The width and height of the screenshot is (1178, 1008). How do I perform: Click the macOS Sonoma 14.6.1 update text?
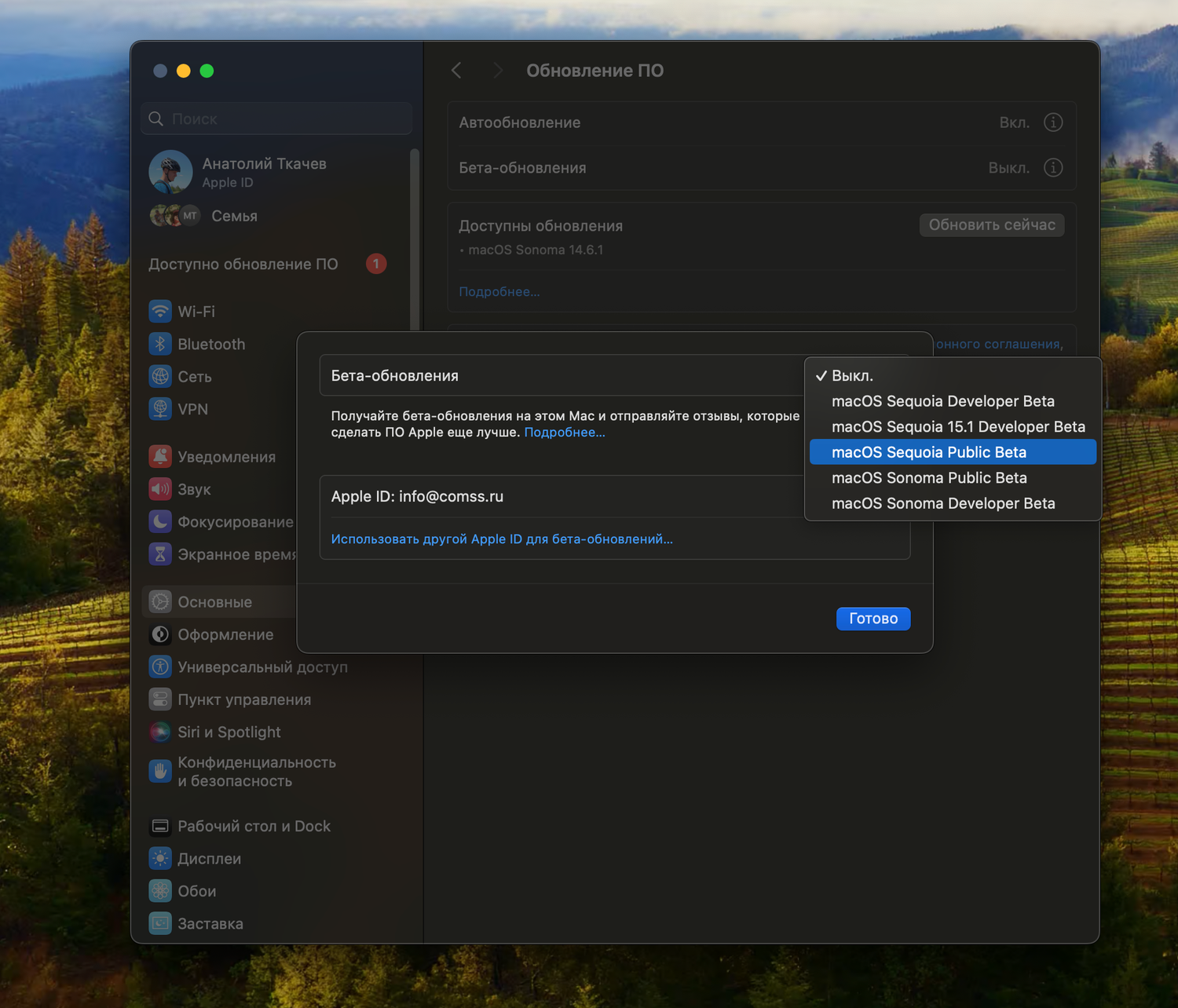pos(536,250)
